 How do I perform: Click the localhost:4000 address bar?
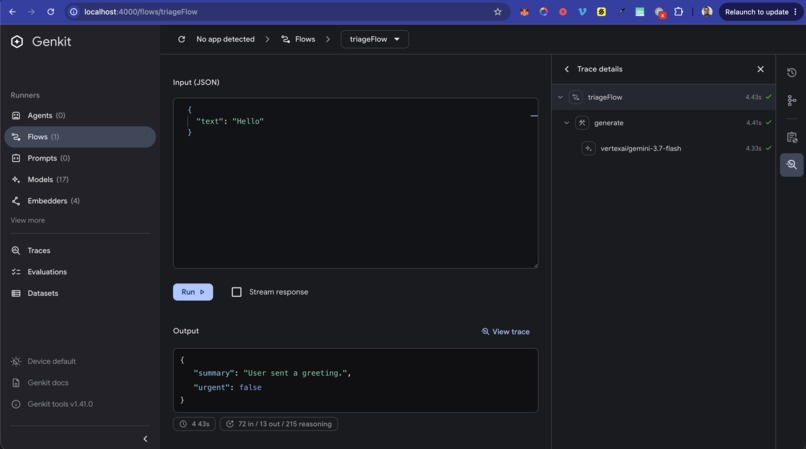(x=288, y=12)
